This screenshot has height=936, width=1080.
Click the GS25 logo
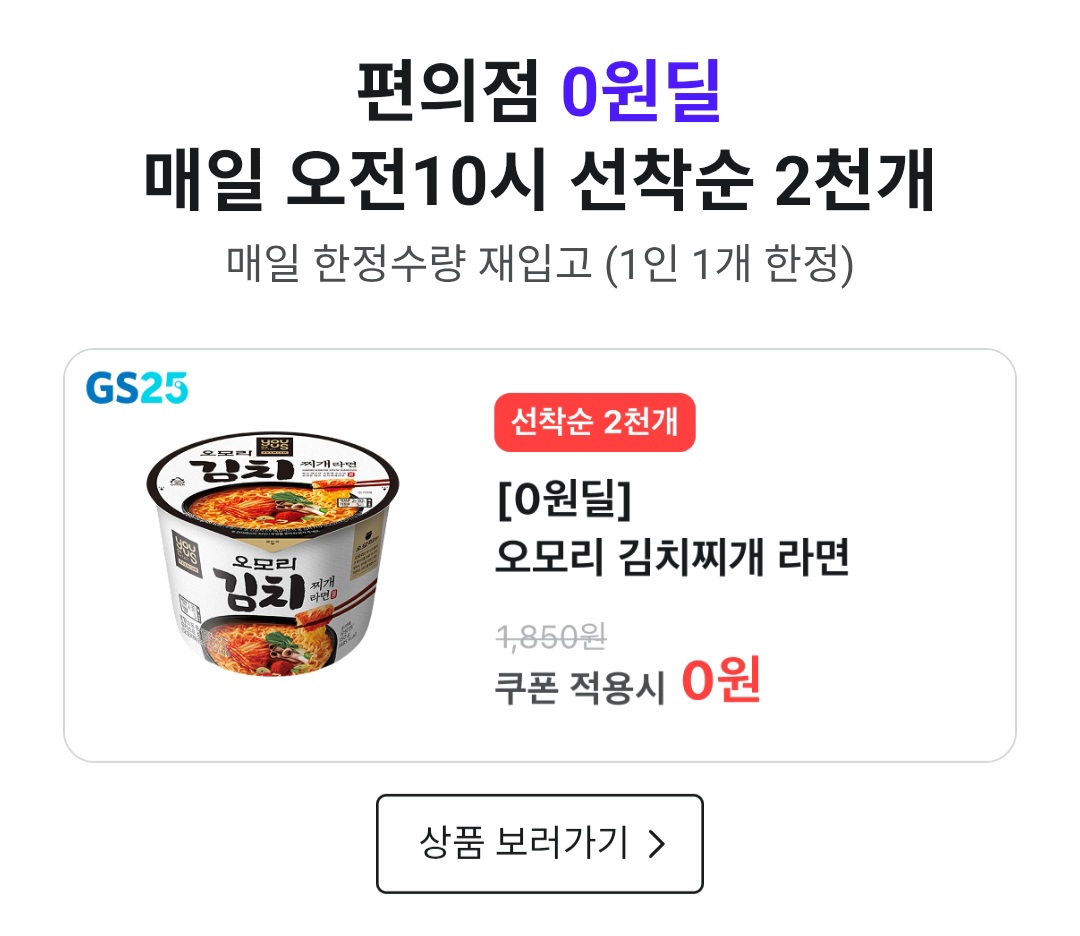click(x=136, y=388)
